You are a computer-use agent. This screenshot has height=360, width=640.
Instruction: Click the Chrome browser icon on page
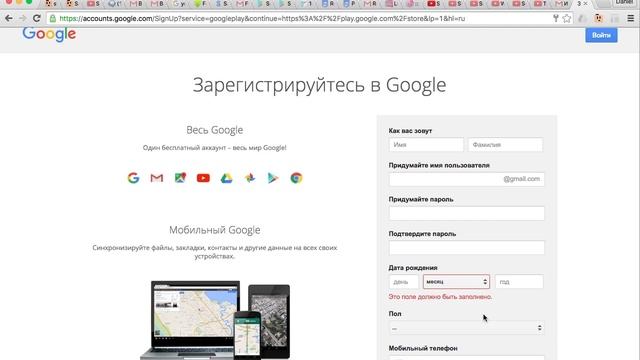pos(296,178)
